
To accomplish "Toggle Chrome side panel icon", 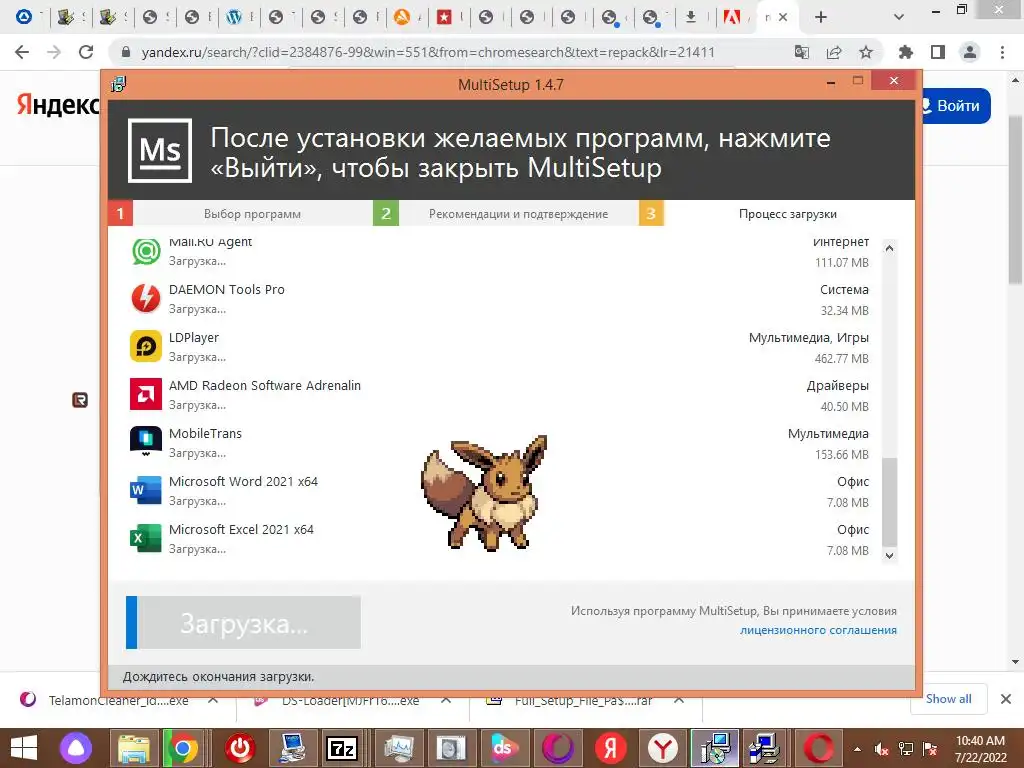I will coord(938,52).
